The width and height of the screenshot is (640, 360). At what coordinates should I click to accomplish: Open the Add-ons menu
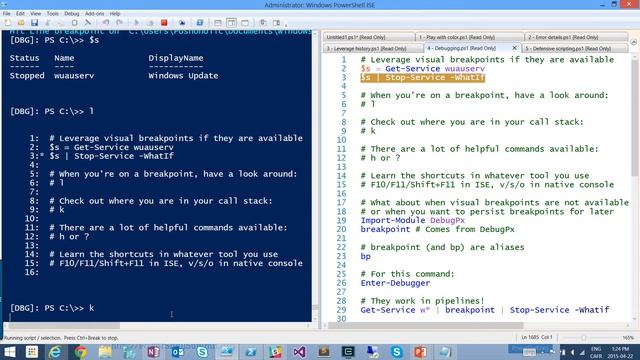pos(94,13)
